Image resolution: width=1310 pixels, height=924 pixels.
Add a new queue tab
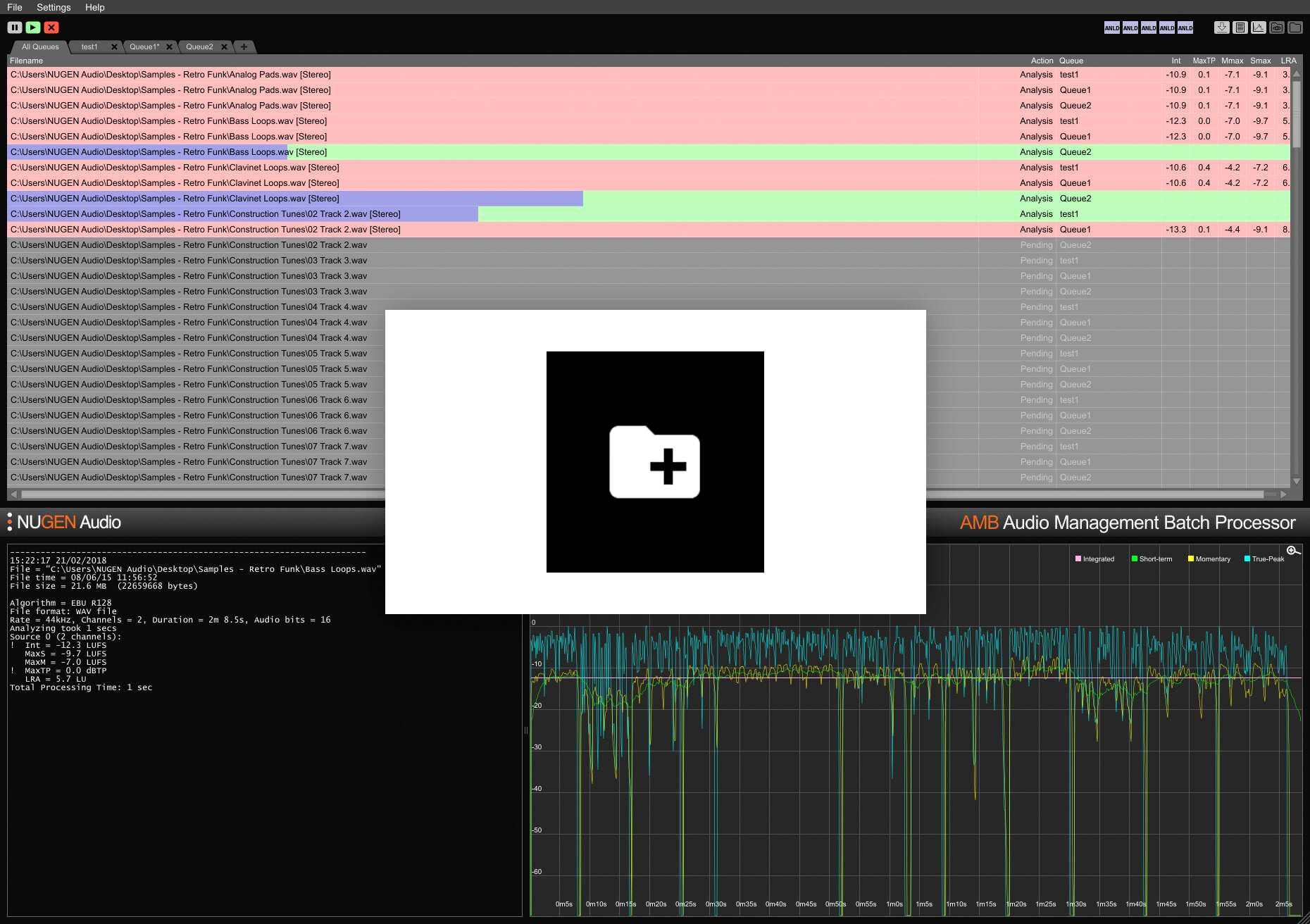[244, 47]
